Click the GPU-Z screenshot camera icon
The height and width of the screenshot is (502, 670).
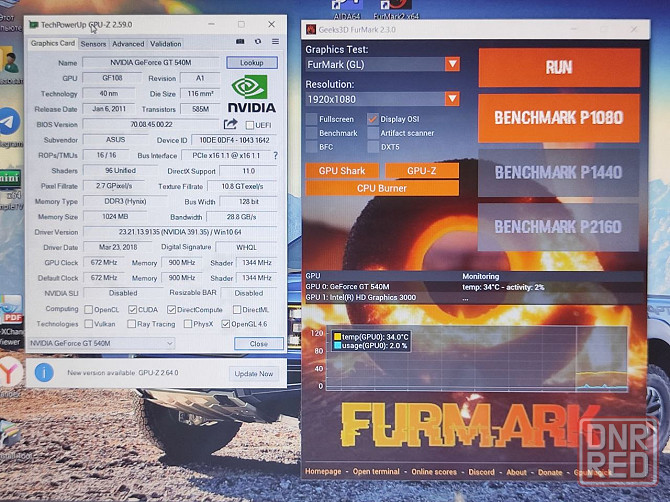(x=240, y=41)
